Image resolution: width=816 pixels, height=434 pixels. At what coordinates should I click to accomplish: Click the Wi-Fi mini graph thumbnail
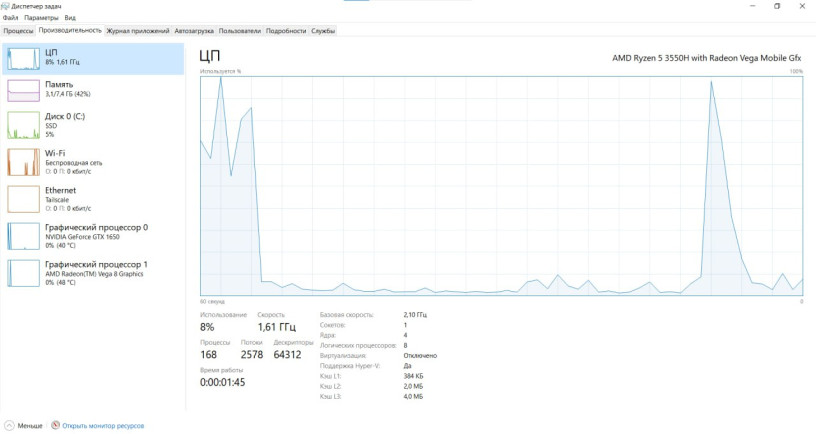click(23, 162)
